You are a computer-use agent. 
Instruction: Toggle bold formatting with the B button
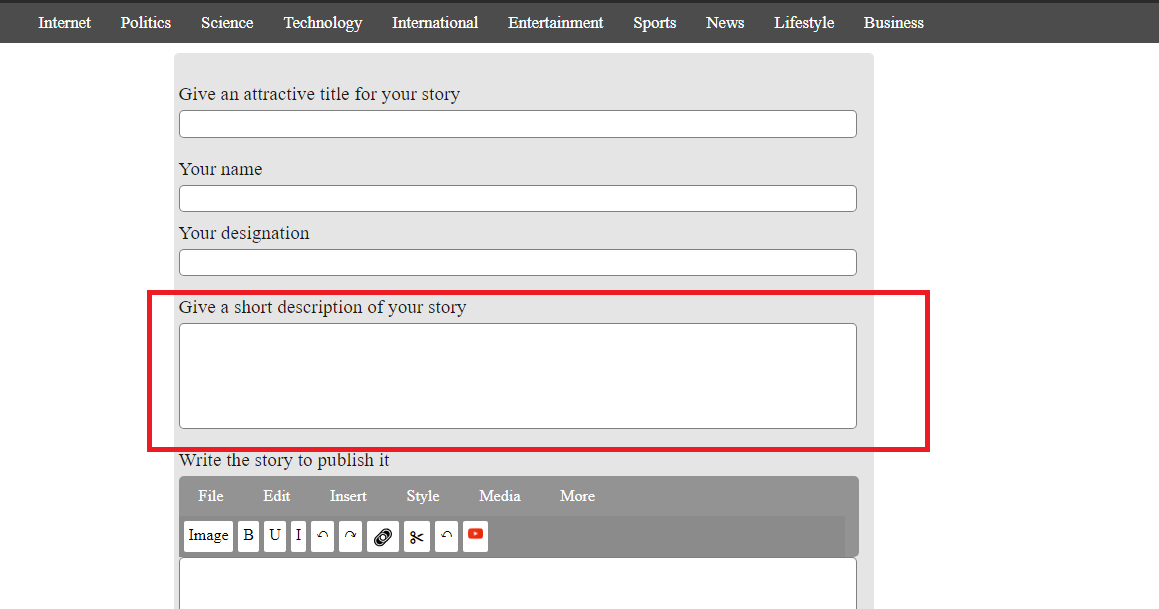[248, 536]
